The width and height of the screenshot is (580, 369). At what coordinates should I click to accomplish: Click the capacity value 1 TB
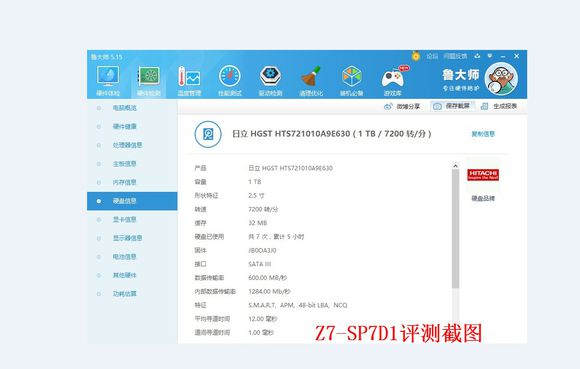(255, 182)
